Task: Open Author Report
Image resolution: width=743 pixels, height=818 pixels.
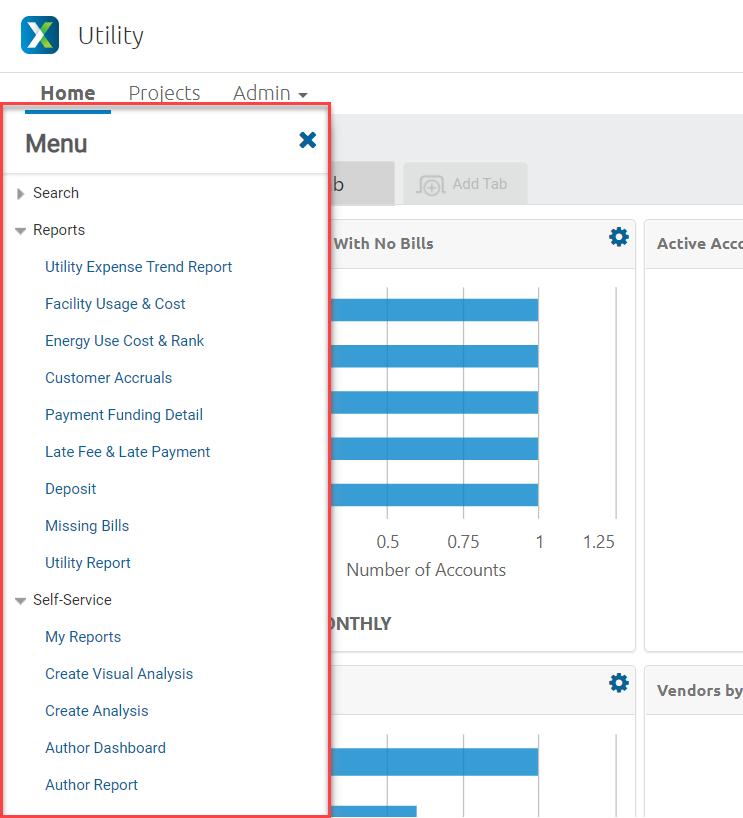Action: (91, 785)
